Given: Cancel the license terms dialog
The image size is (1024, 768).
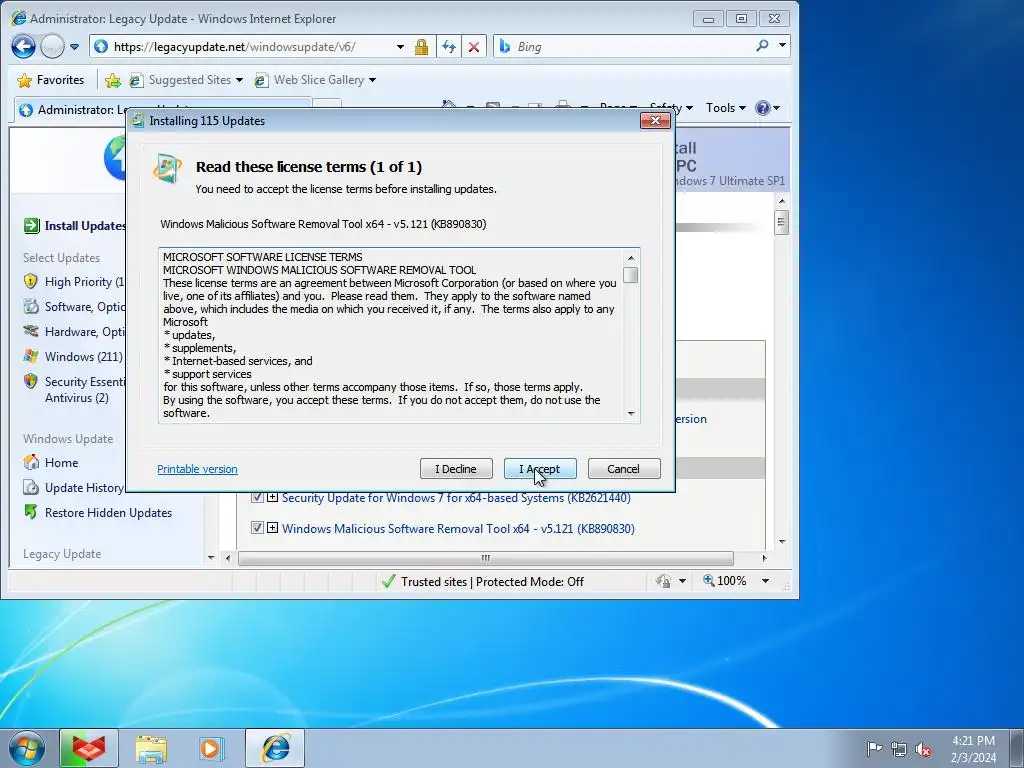Looking at the screenshot, I should [624, 469].
